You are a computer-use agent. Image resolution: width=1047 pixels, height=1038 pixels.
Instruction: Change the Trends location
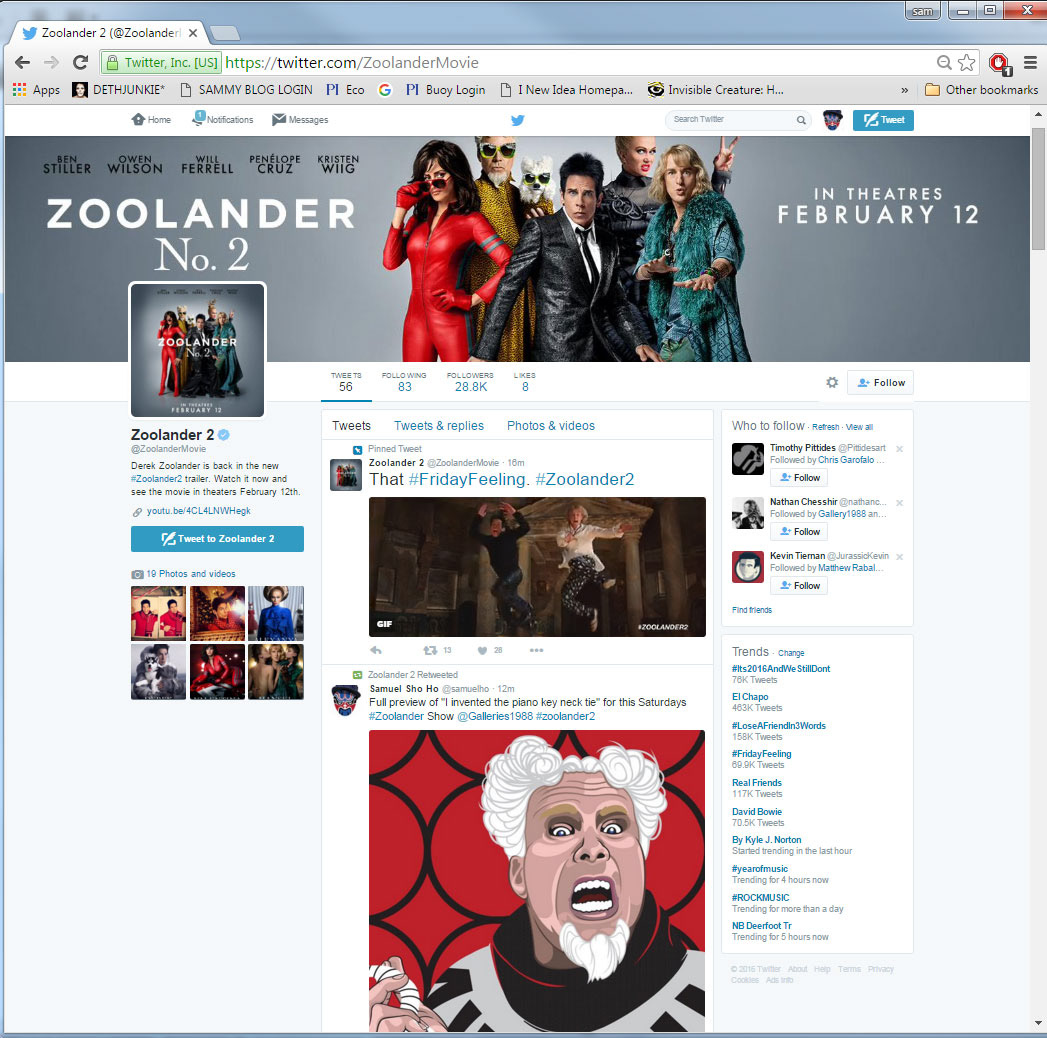pyautogui.click(x=791, y=653)
